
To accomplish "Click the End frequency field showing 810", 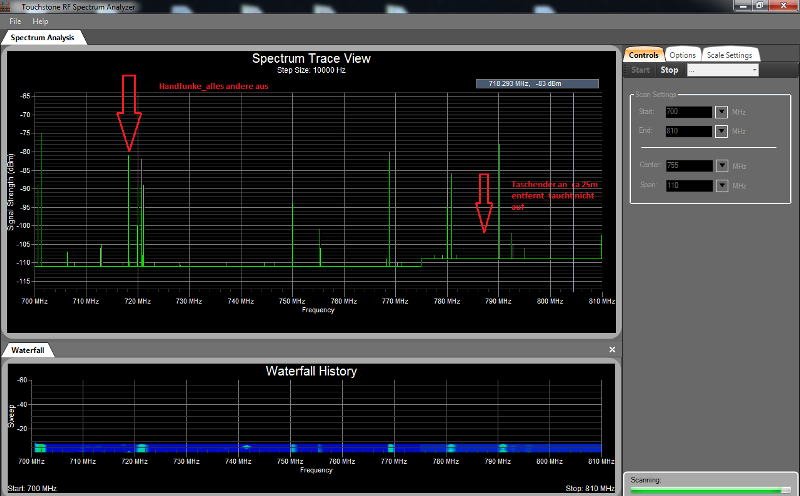I will (689, 131).
